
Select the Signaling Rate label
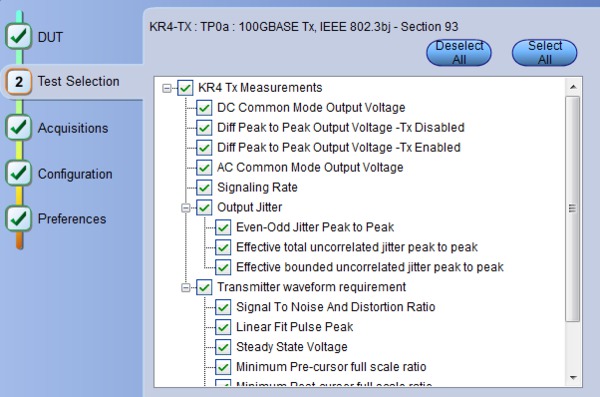257,187
